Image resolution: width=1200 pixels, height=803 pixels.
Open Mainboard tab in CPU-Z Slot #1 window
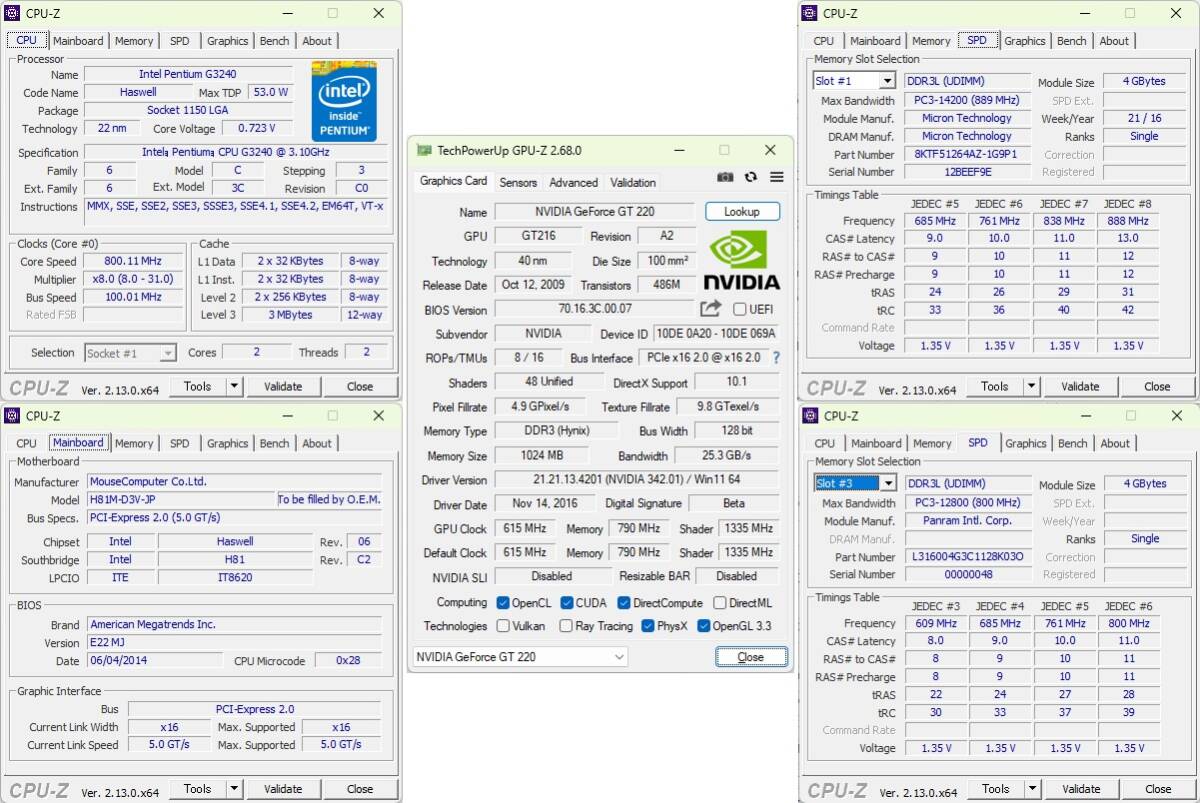coord(875,41)
